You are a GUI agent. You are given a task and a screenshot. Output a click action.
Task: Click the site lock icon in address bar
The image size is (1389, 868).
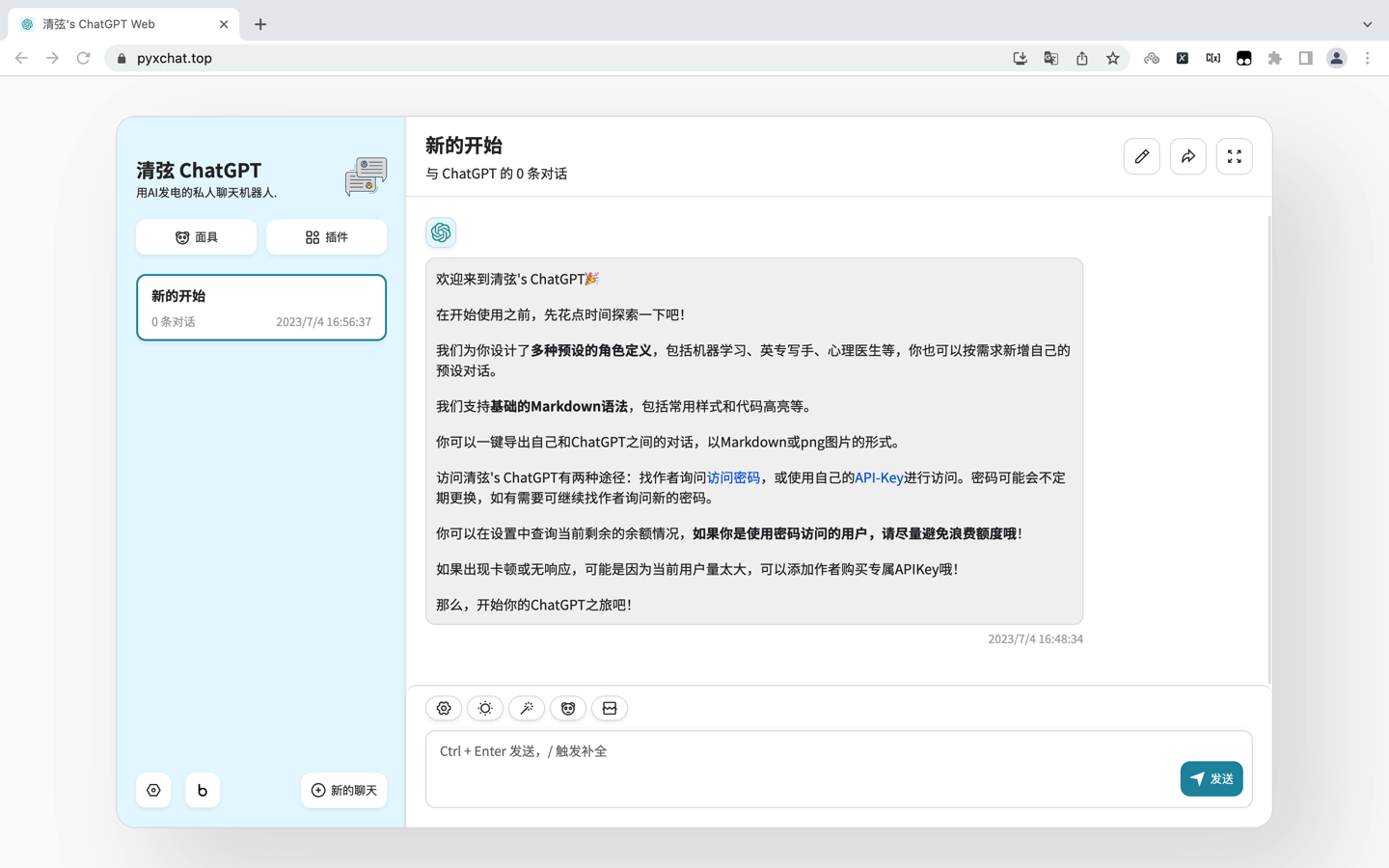click(122, 58)
